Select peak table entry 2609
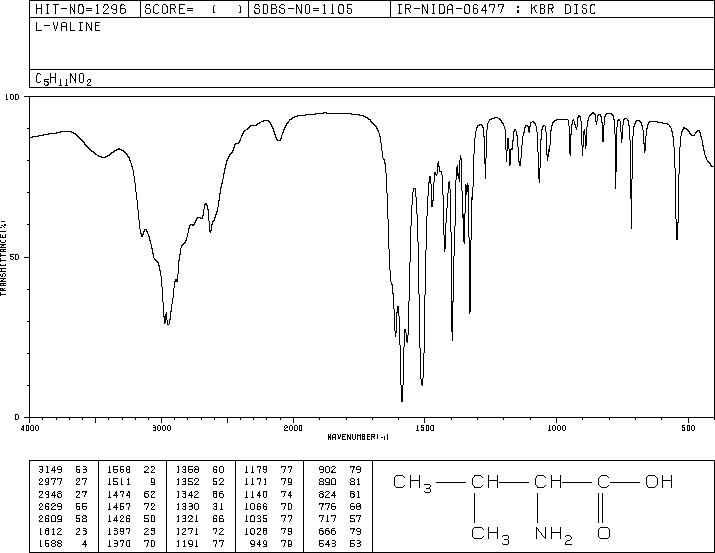This screenshot has height=553, width=715. coord(50,519)
